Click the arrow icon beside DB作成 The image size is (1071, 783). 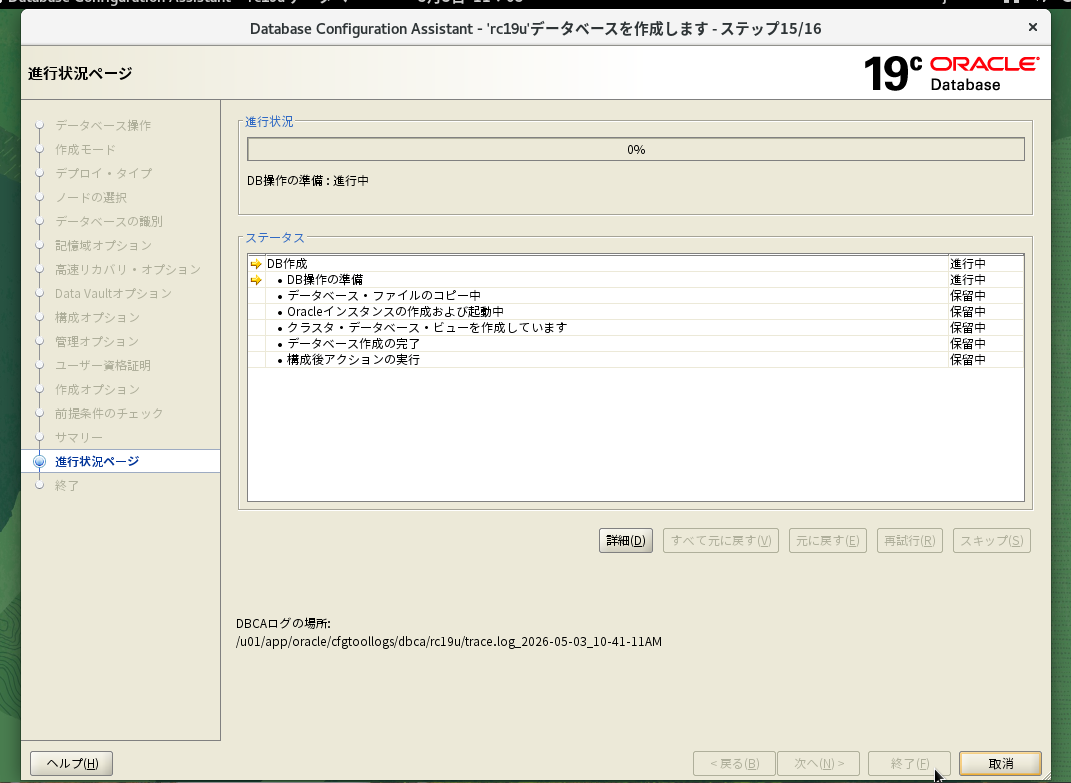click(x=256, y=264)
